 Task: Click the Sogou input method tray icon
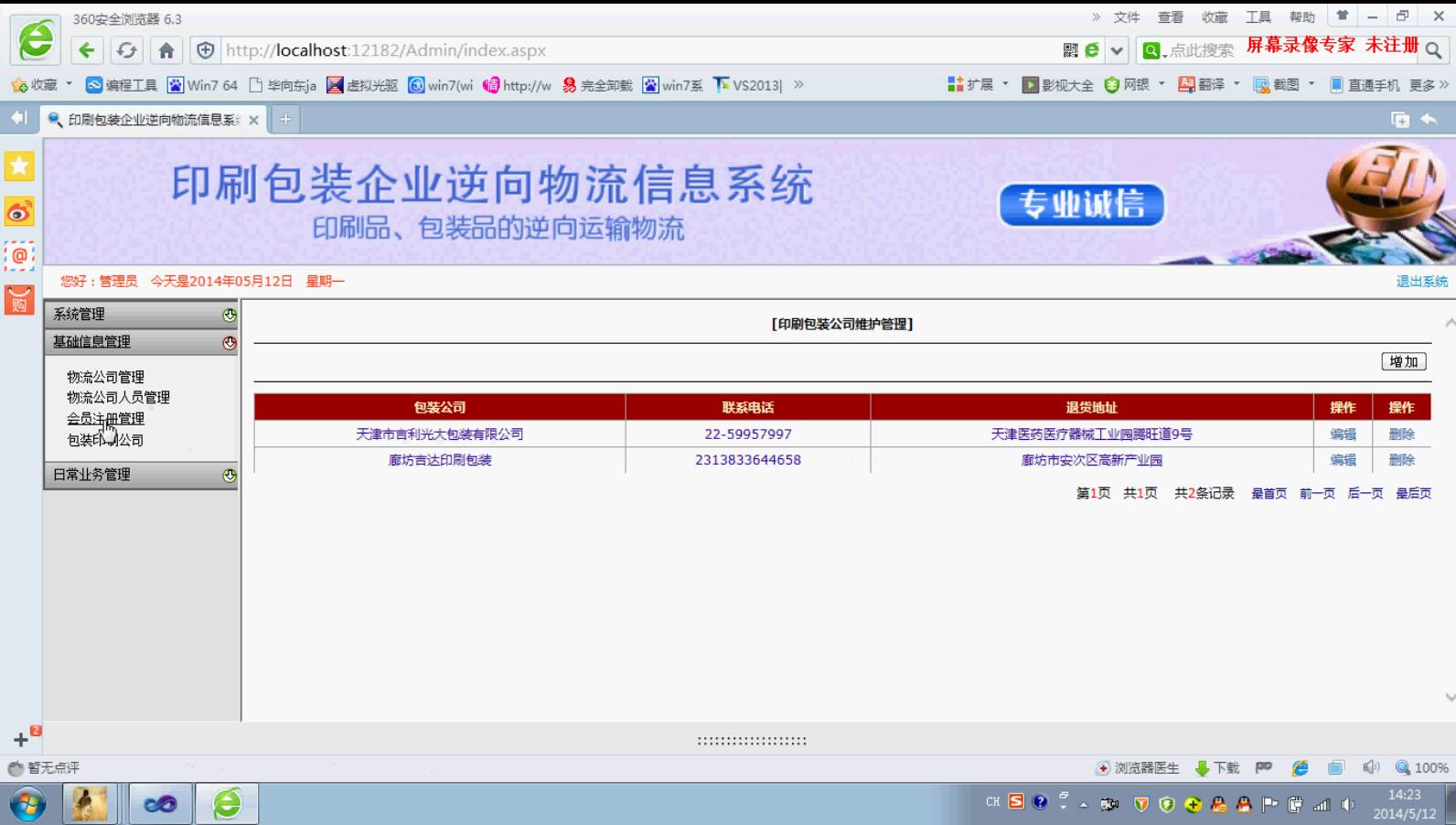coord(1016,802)
